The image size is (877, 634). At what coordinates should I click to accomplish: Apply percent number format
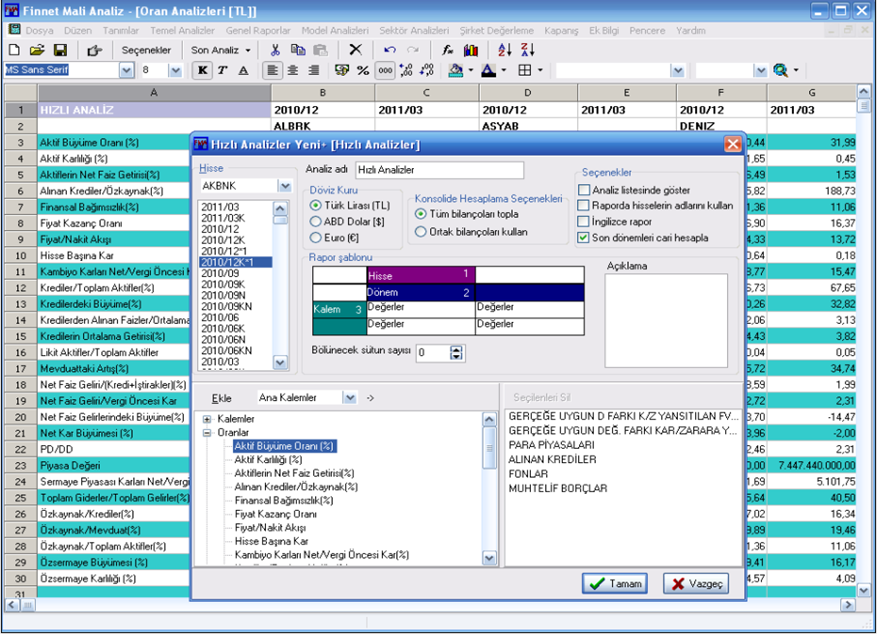point(363,70)
